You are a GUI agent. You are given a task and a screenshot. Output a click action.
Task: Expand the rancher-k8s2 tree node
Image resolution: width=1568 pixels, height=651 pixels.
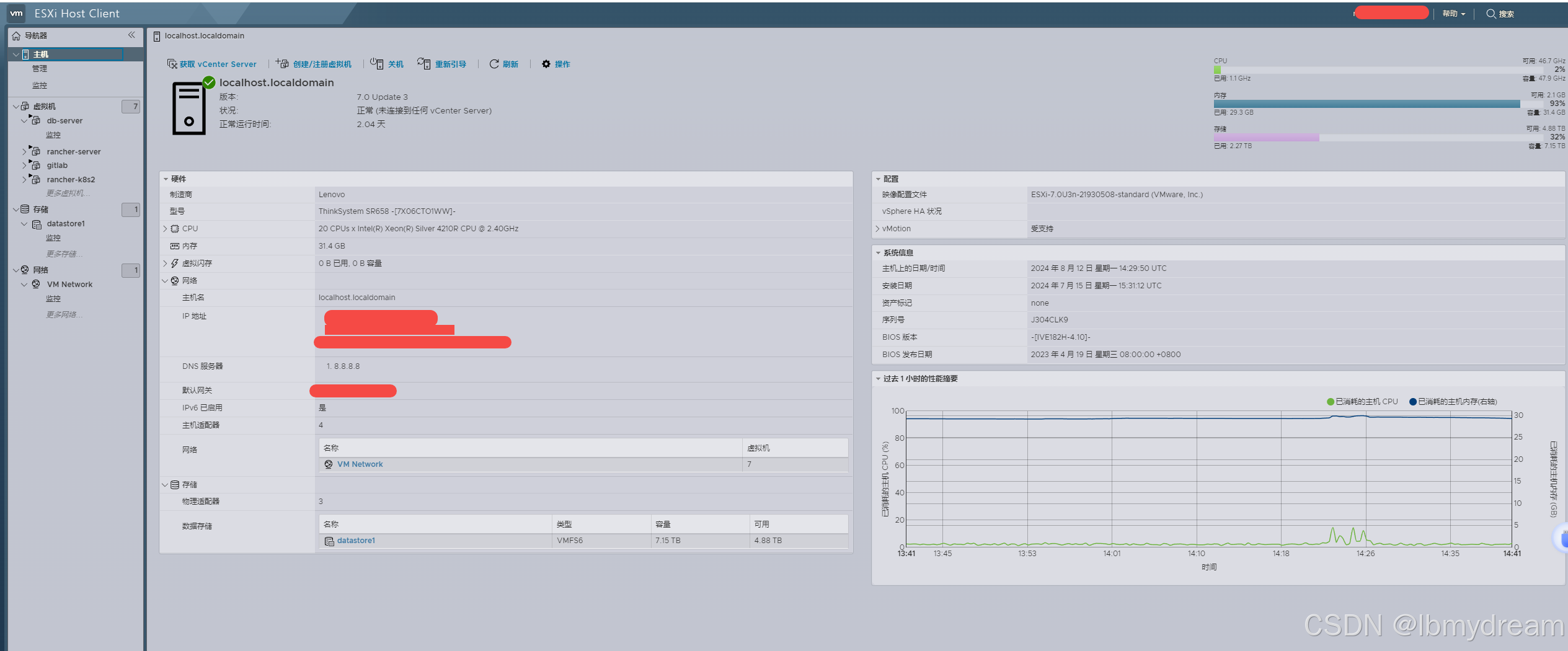coord(24,179)
